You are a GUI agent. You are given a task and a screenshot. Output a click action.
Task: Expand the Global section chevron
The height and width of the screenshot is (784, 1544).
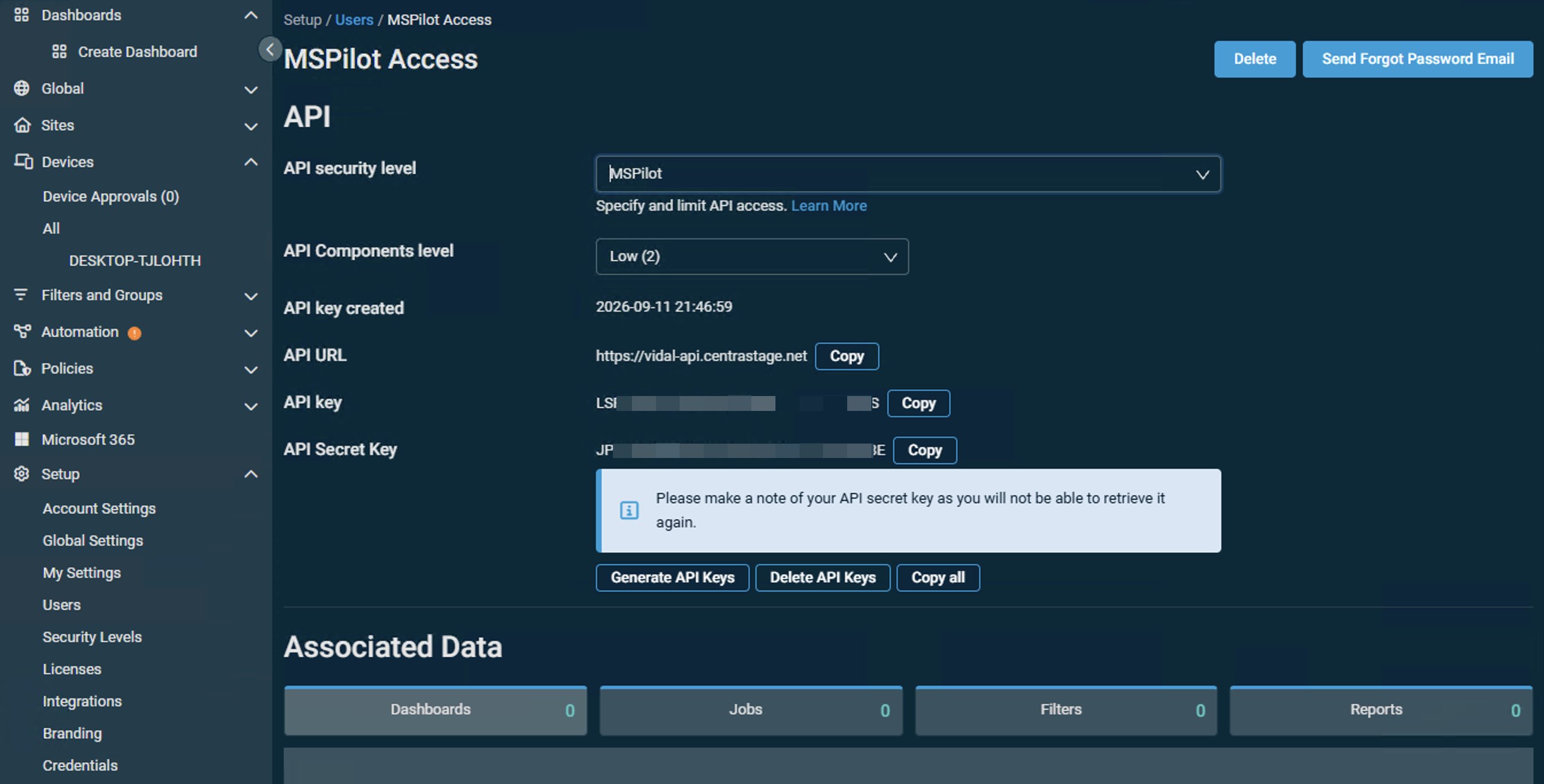(x=251, y=90)
